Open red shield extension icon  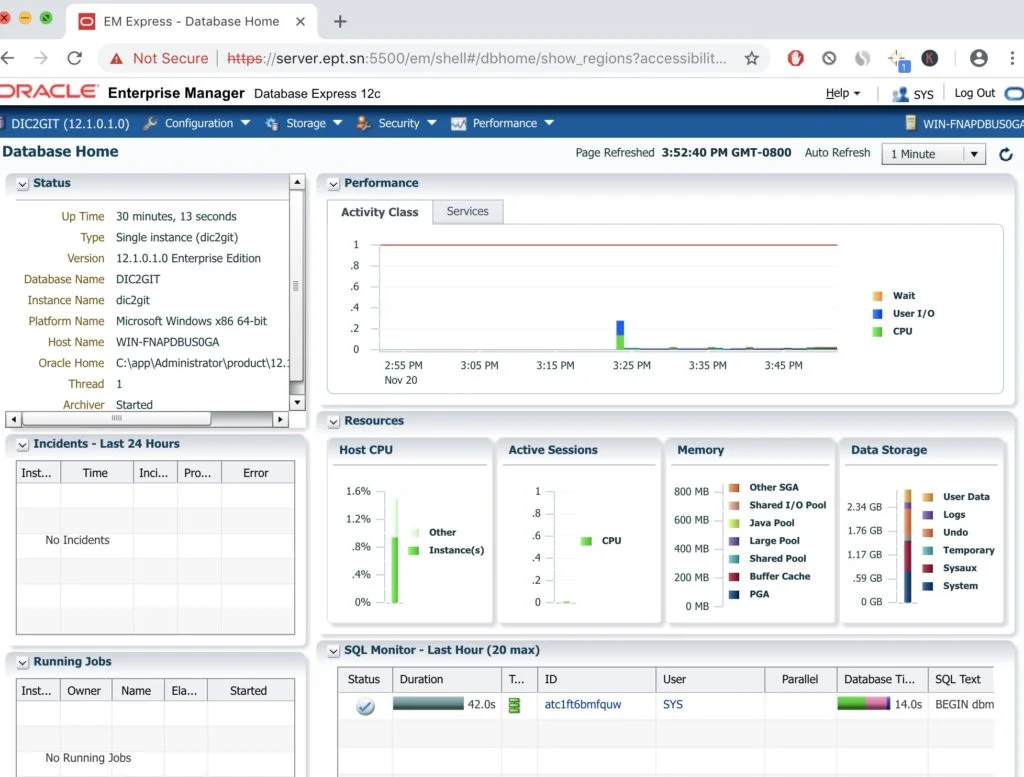pyautogui.click(x=795, y=58)
